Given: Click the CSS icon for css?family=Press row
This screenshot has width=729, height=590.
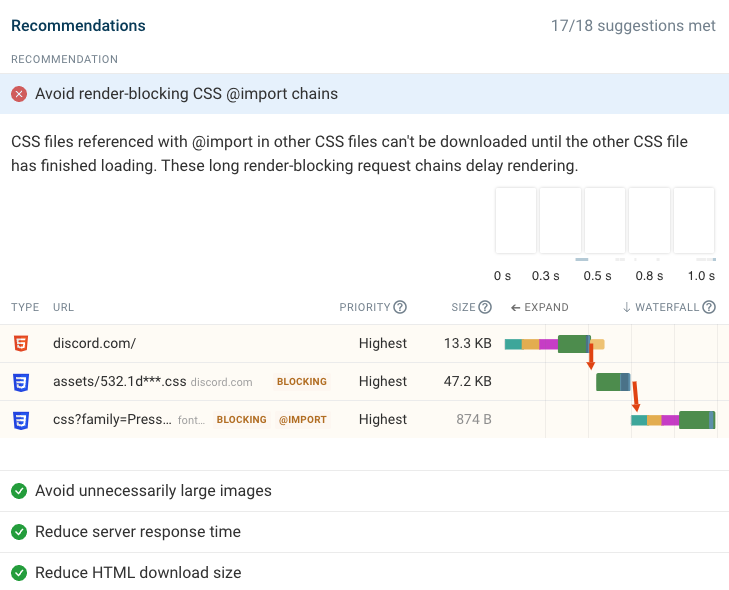Looking at the screenshot, I should (21, 420).
